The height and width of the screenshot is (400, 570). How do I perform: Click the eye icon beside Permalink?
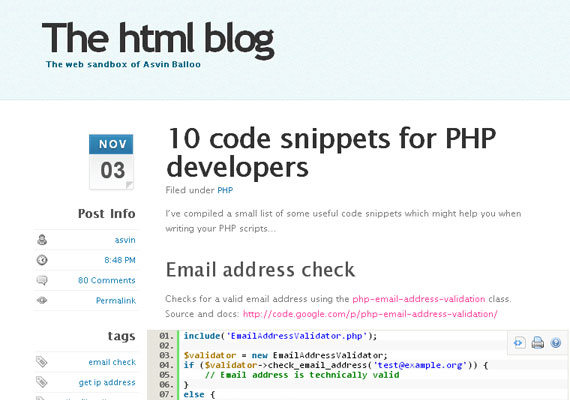[42, 300]
